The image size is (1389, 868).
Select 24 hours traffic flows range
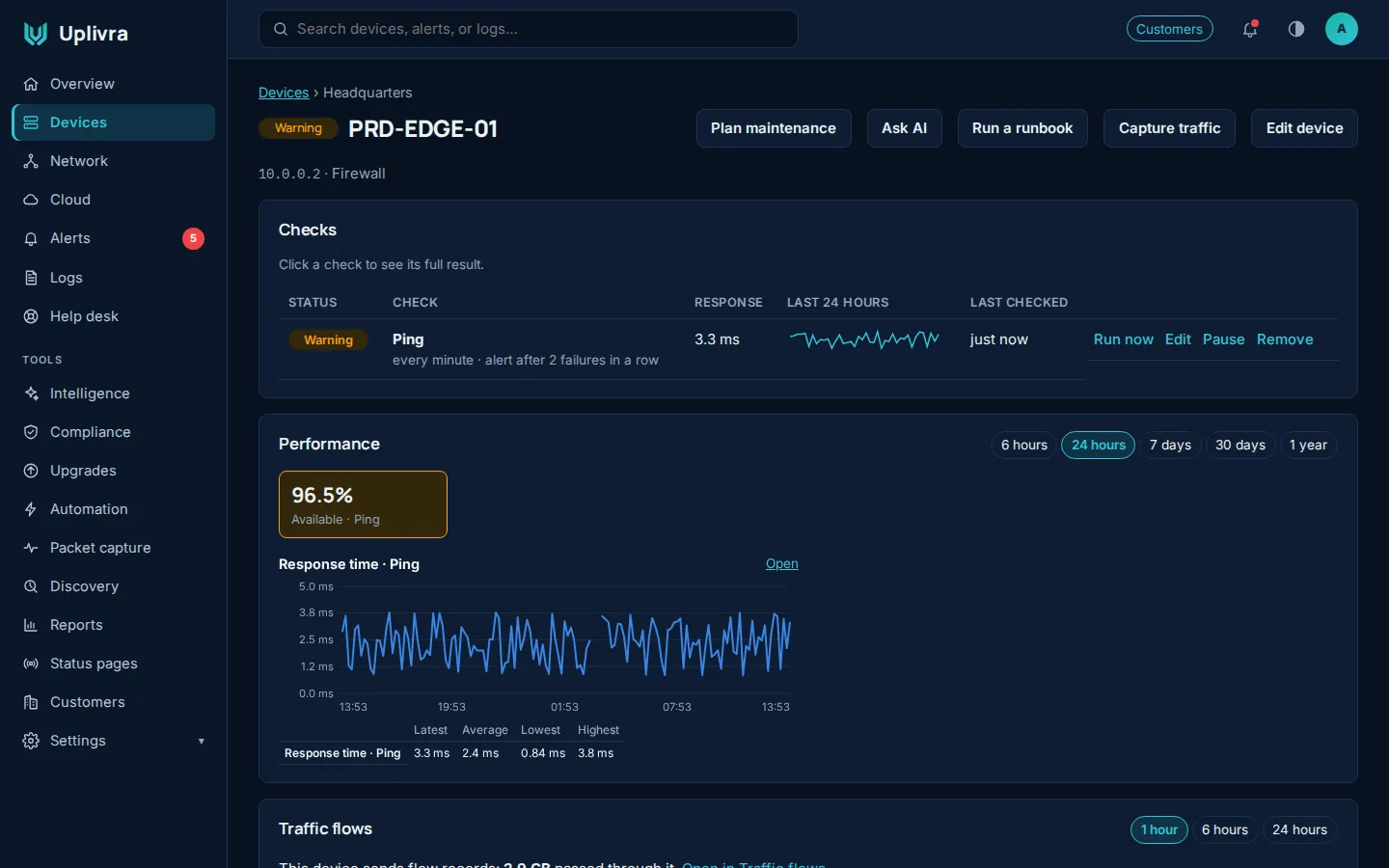click(x=1299, y=829)
